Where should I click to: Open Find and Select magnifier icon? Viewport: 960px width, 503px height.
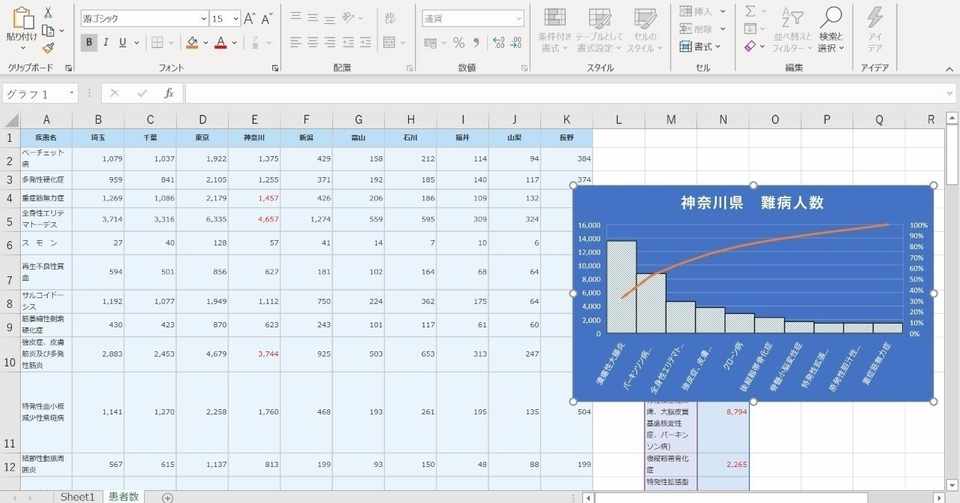831,18
